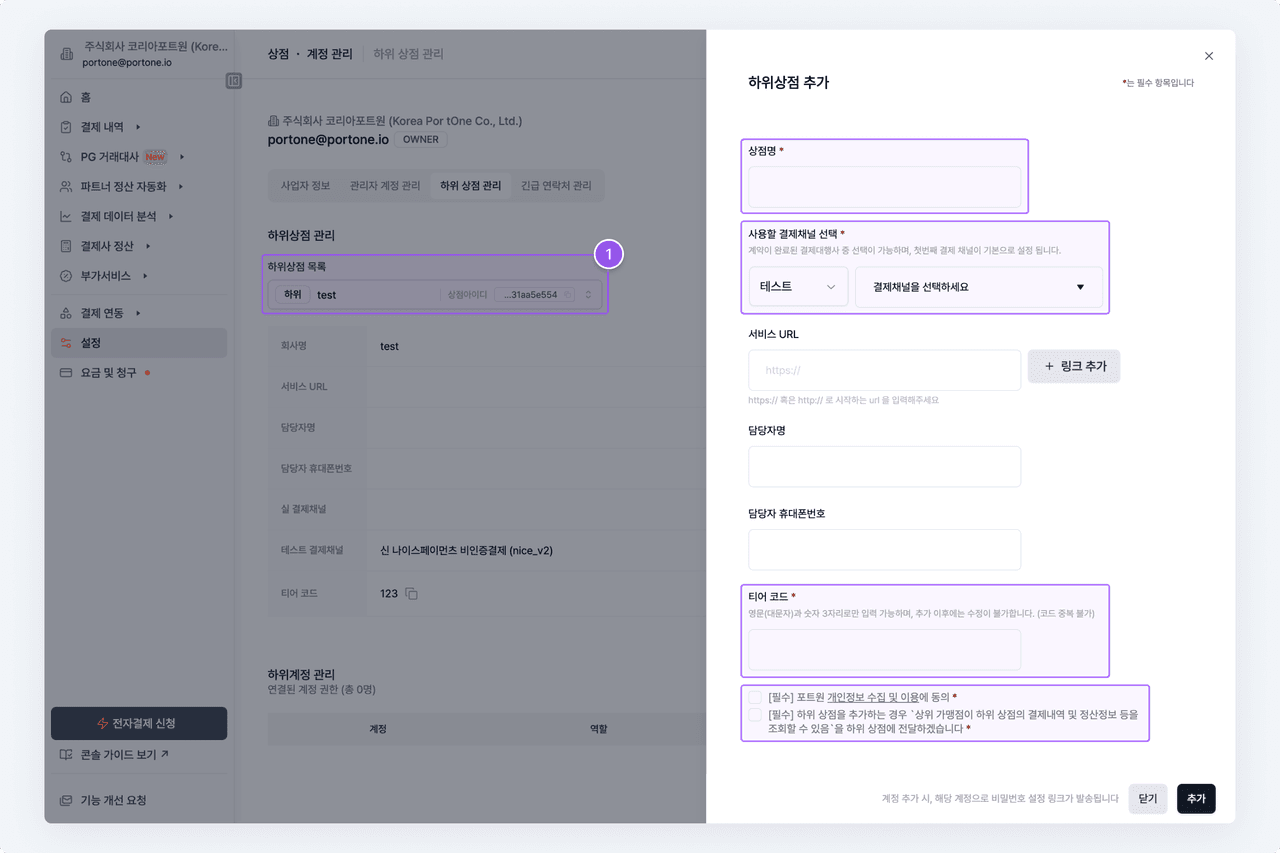Open the 테스트 environment dropdown
Screen dimensions: 1280x853
pos(798,287)
